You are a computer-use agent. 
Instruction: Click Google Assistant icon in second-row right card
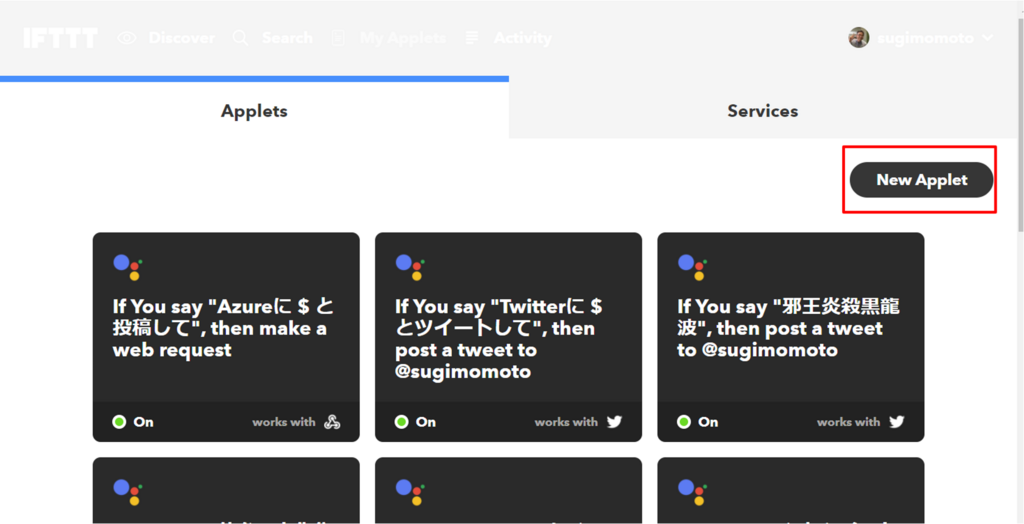(692, 491)
